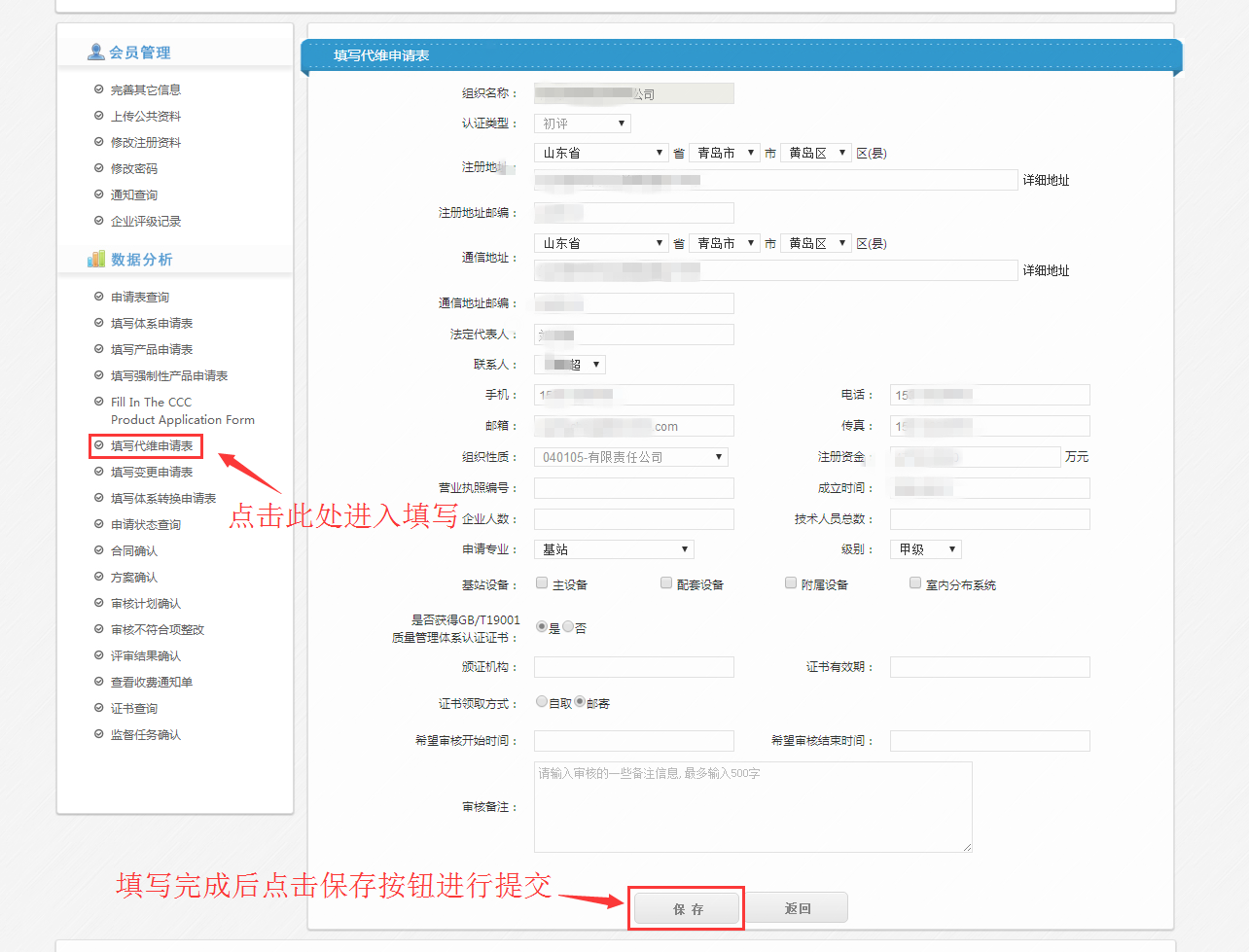The width and height of the screenshot is (1249, 952).
Task: Check the 主设备 checkbox
Action: [x=542, y=583]
